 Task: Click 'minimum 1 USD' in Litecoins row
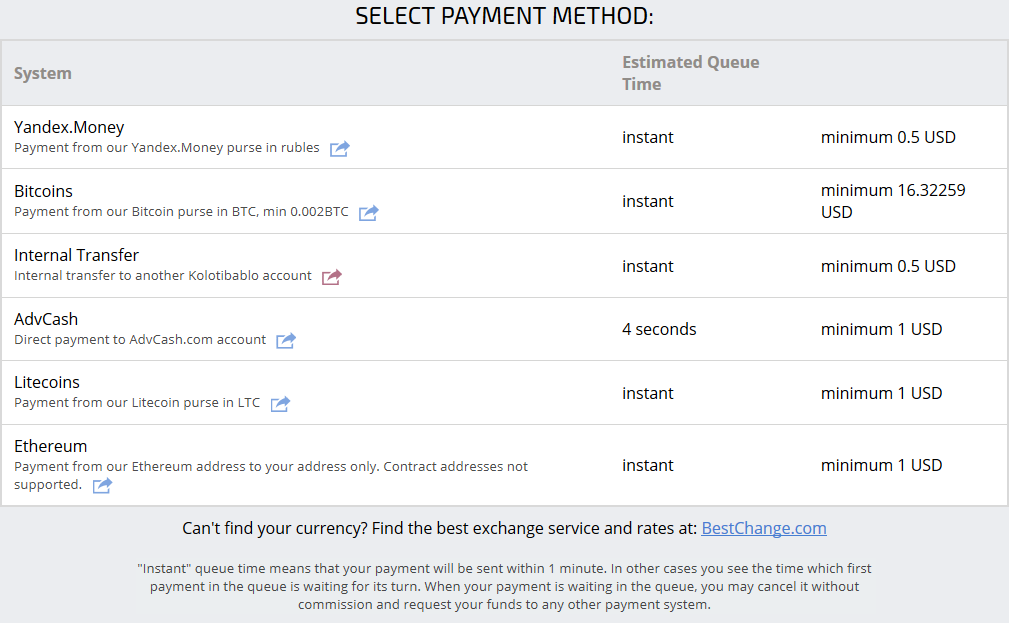(x=882, y=393)
